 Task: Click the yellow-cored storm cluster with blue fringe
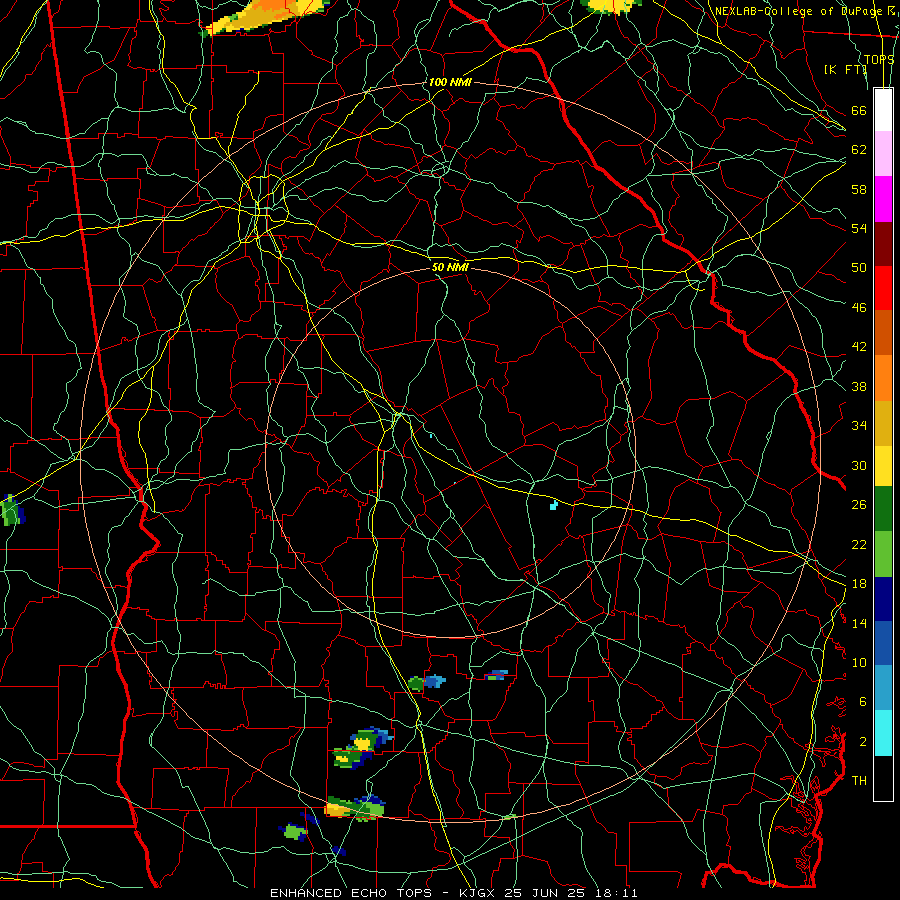coord(363,748)
